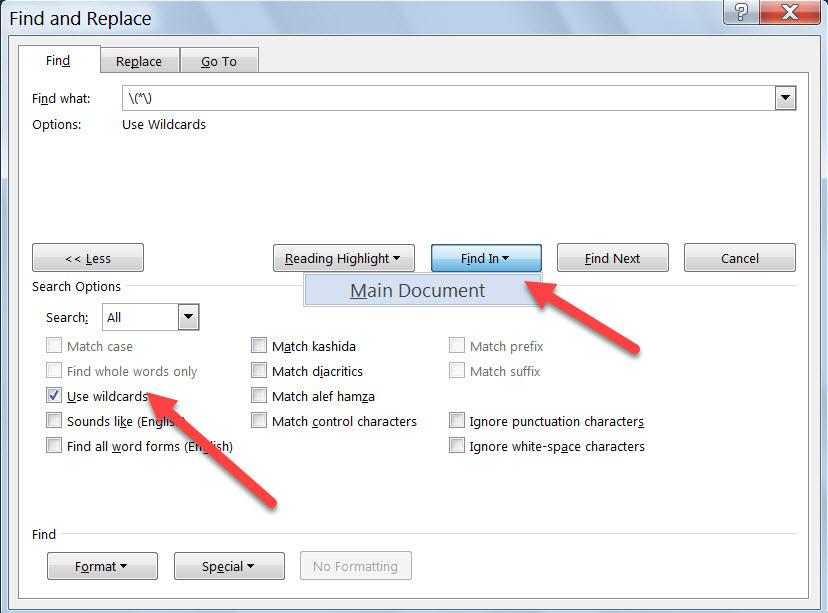Enable the Match kashida checkbox
Image resolution: width=828 pixels, height=613 pixels.
[260, 346]
